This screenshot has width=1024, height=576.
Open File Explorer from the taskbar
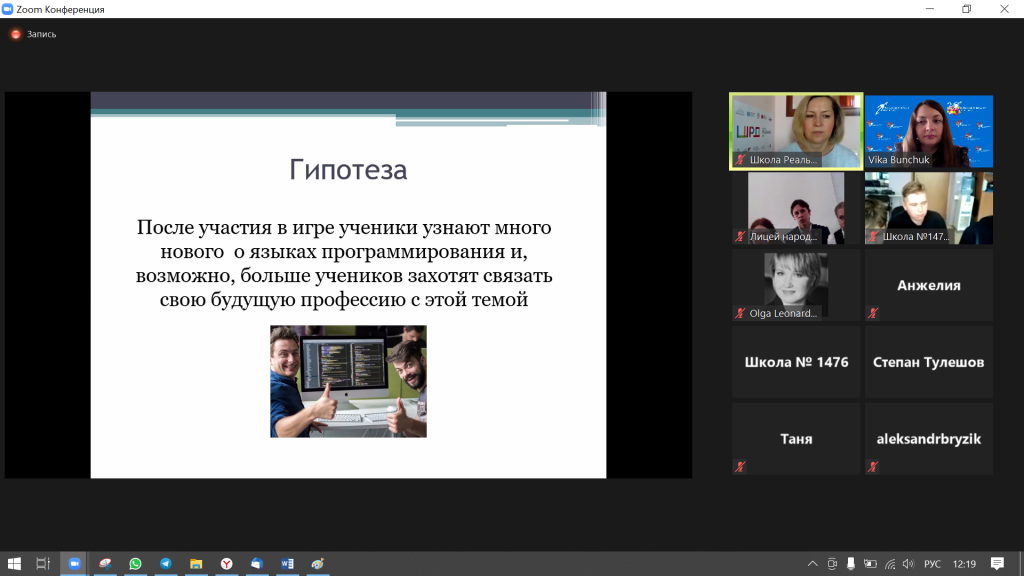click(x=196, y=564)
